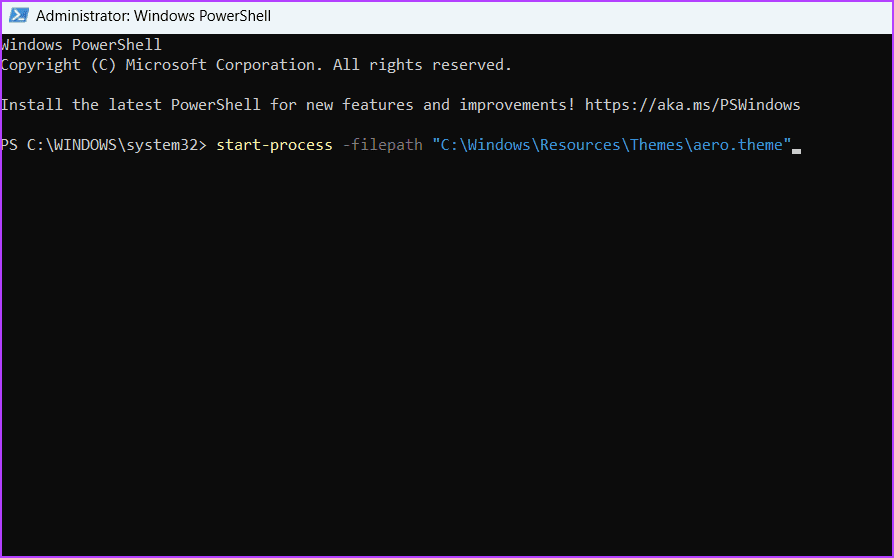Click the 'start-process' command text
This screenshot has width=894, height=558.
(274, 145)
